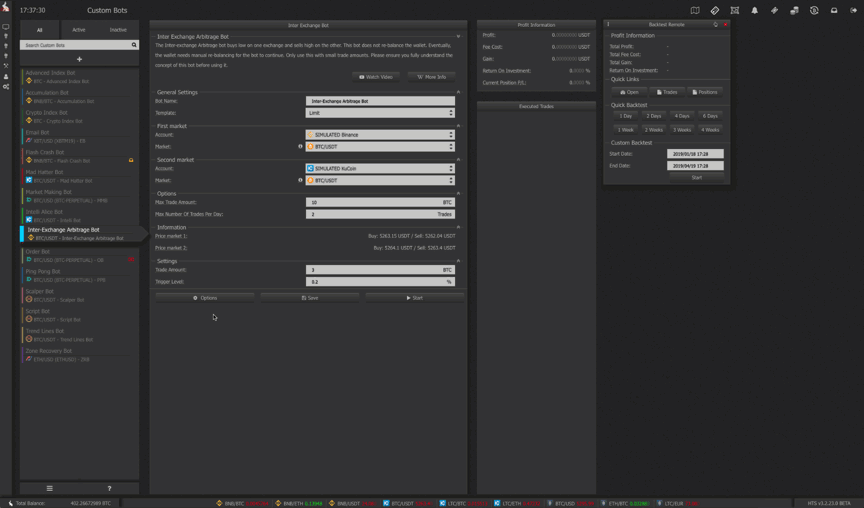Screen dimensions: 864x508
Task: Click market info icon under First market
Action: pos(300,147)
